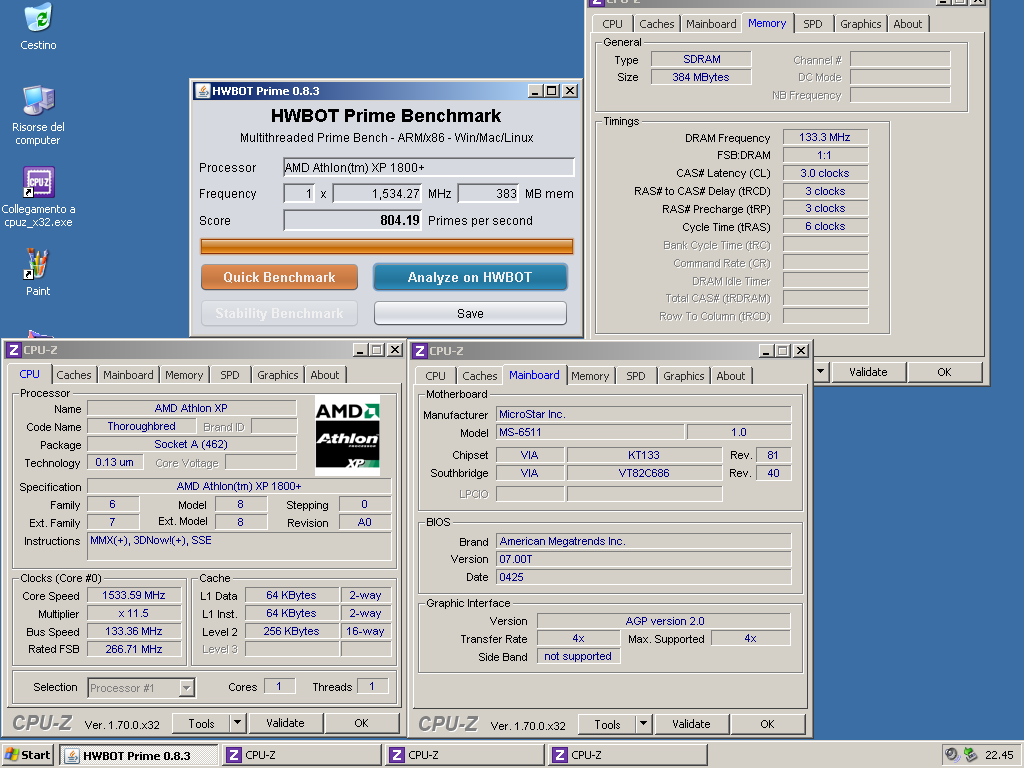
Task: Switch to Memory tab in CPU window
Action: coord(184,375)
